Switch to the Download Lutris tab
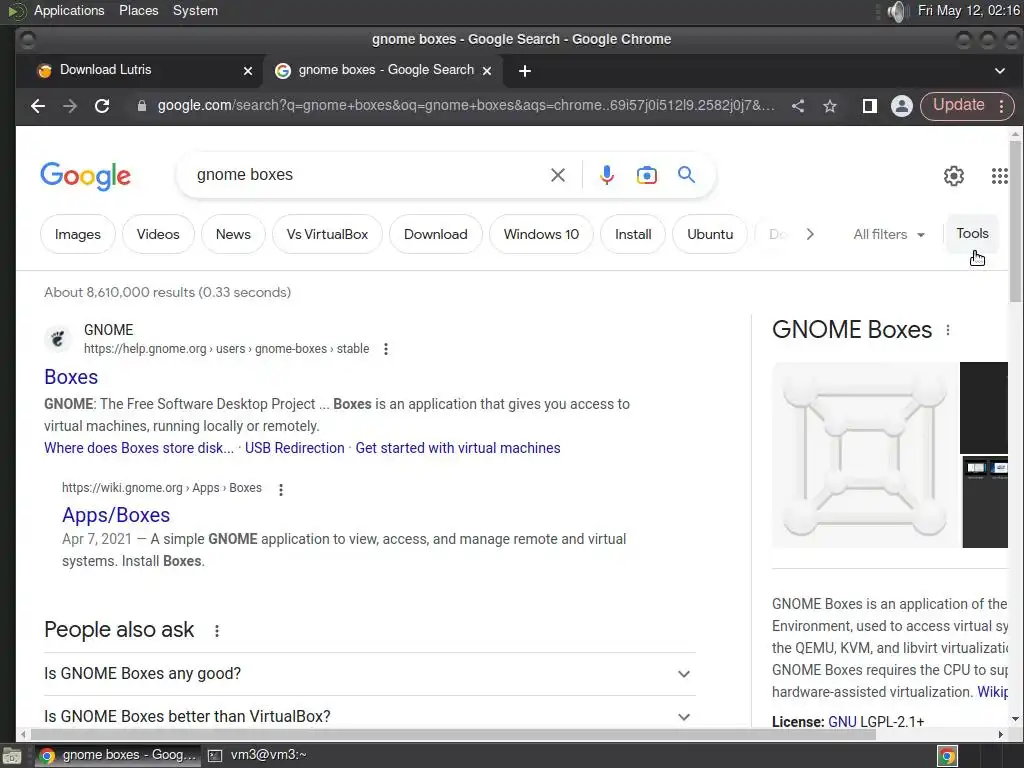The width and height of the screenshot is (1024, 768). point(136,70)
